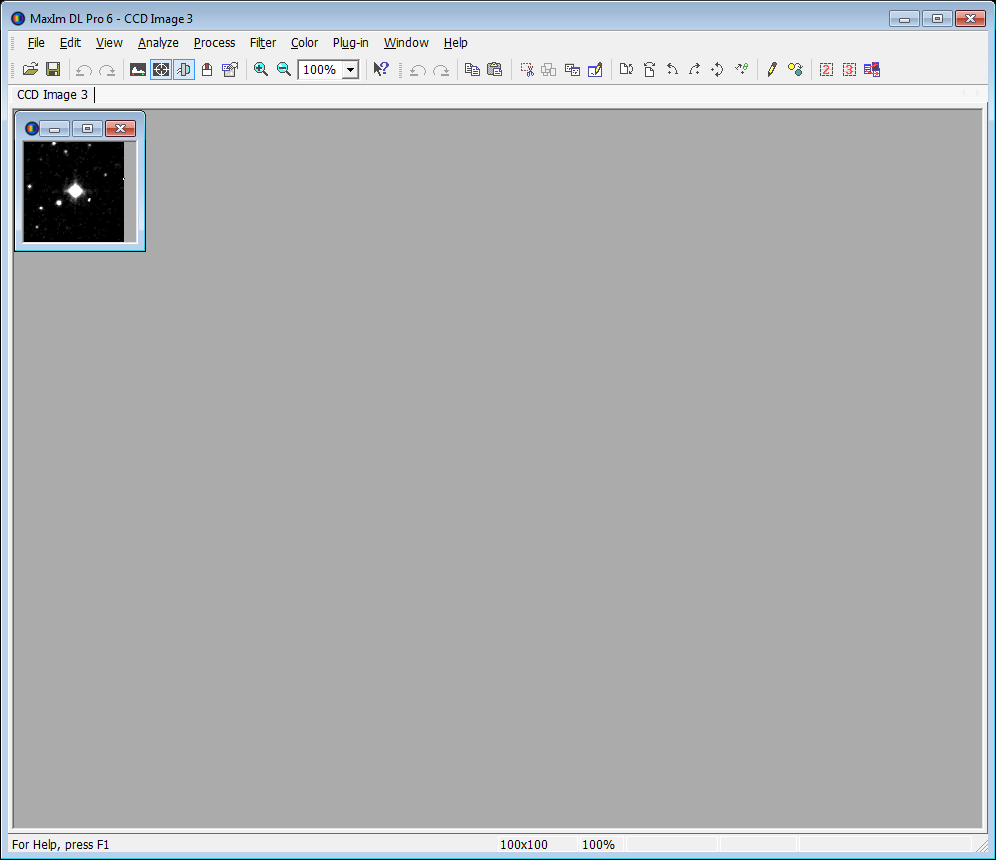Open the Edit menu

point(70,43)
